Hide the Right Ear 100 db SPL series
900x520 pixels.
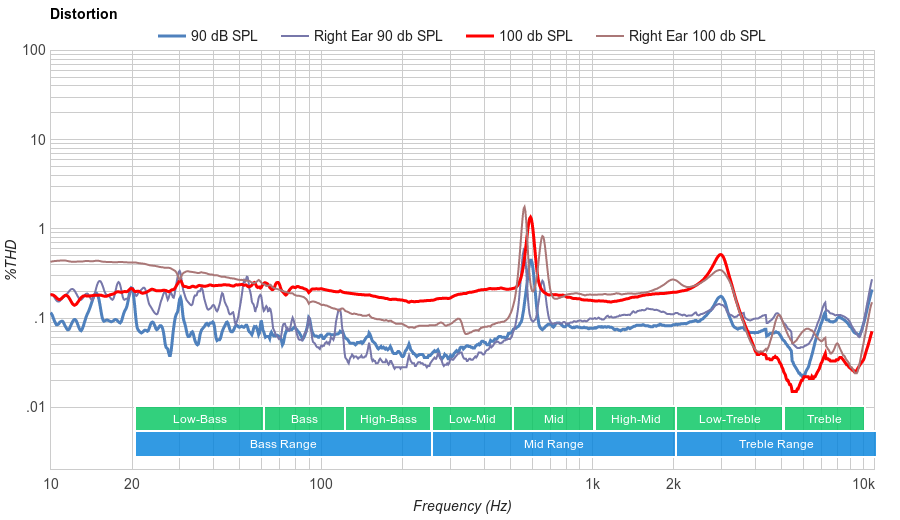696,36
